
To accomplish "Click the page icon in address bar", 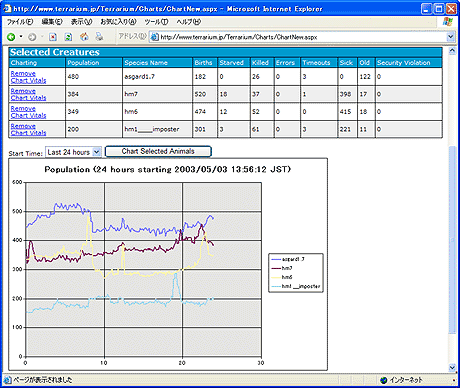I will point(154,37).
